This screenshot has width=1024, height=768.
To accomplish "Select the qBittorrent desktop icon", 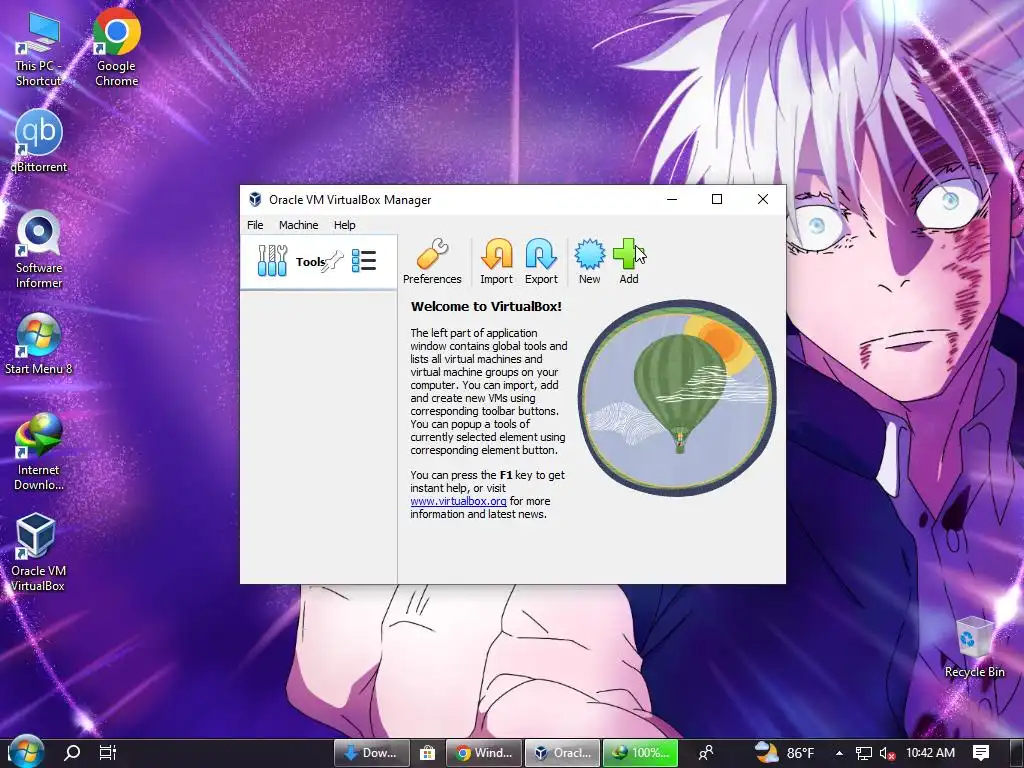I will click(x=39, y=141).
